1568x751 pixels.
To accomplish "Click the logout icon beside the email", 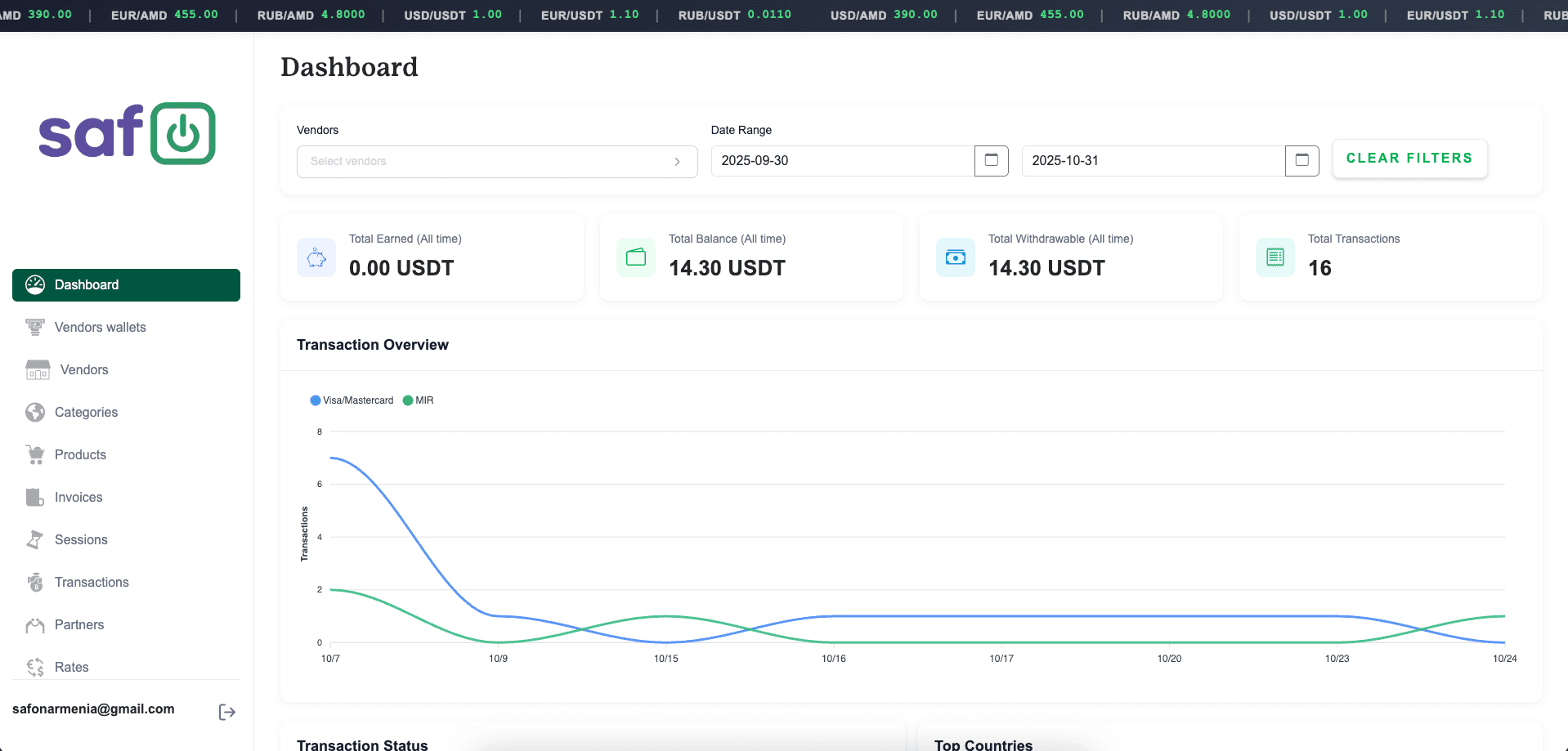I will [227, 713].
